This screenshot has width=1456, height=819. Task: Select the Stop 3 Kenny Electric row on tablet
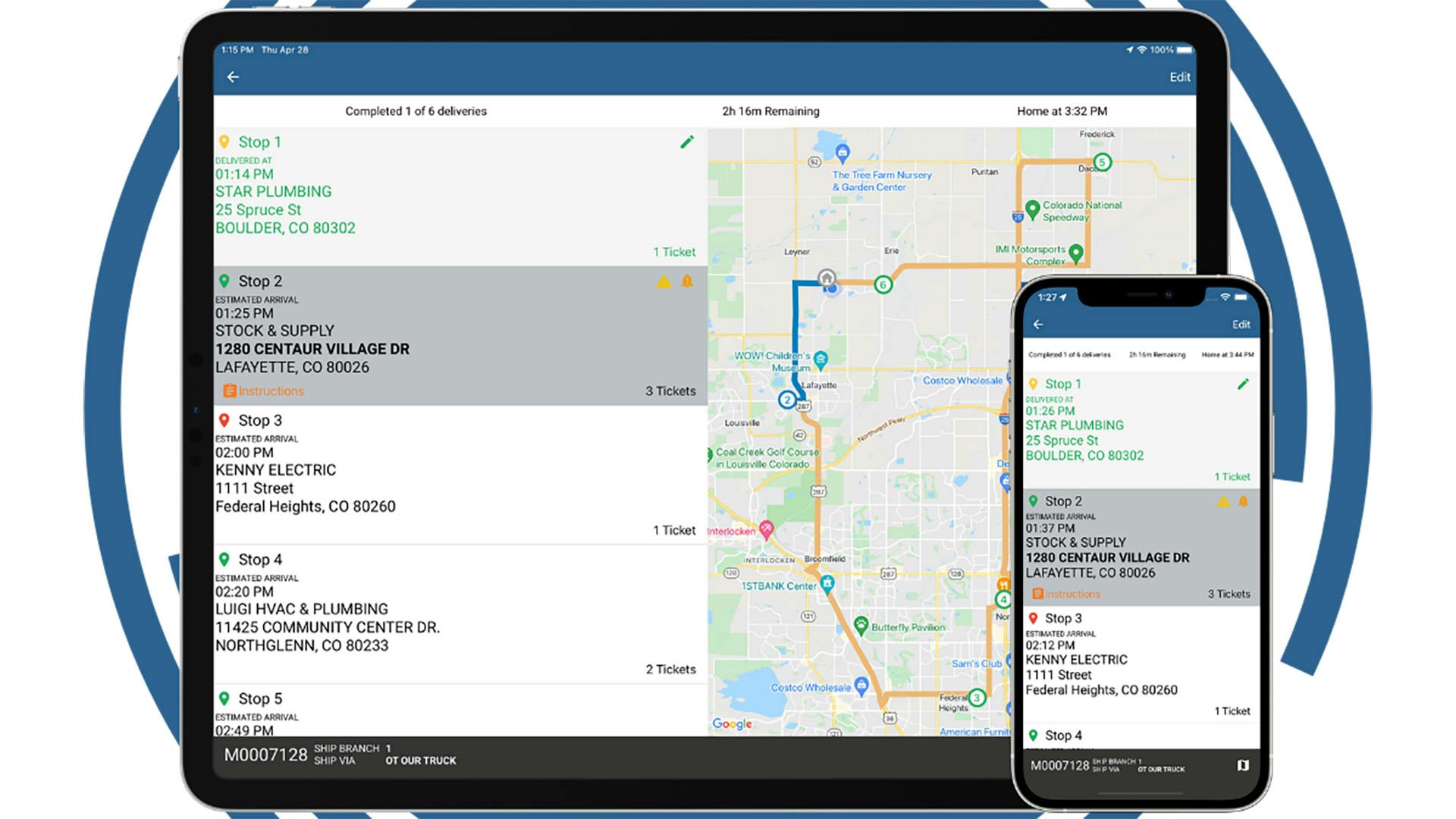[455, 474]
